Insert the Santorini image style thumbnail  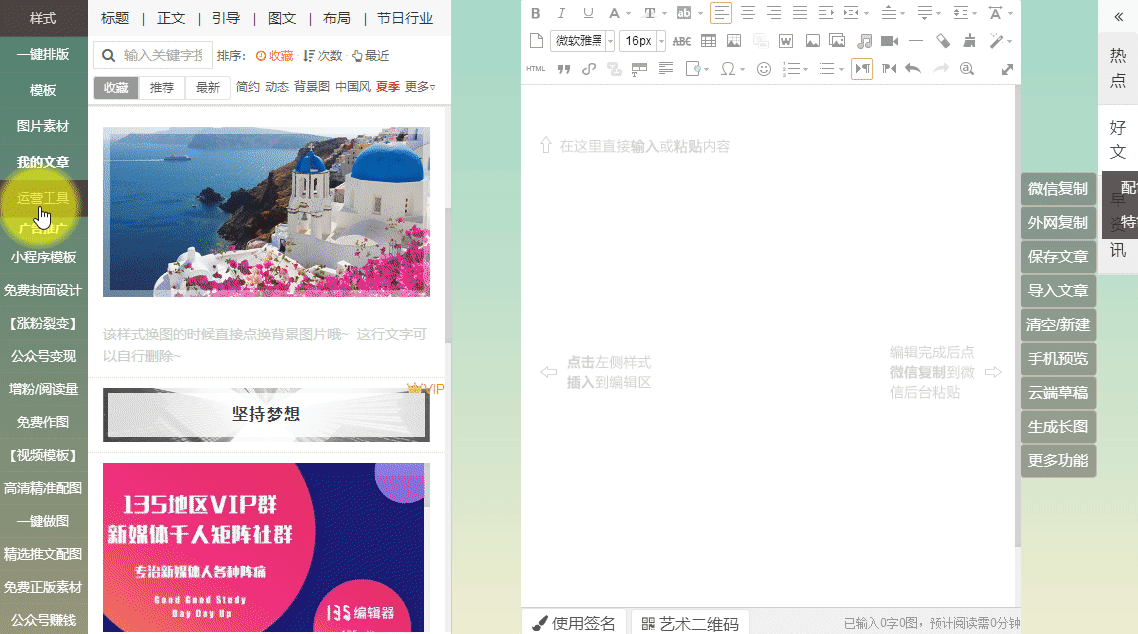[x=266, y=212]
